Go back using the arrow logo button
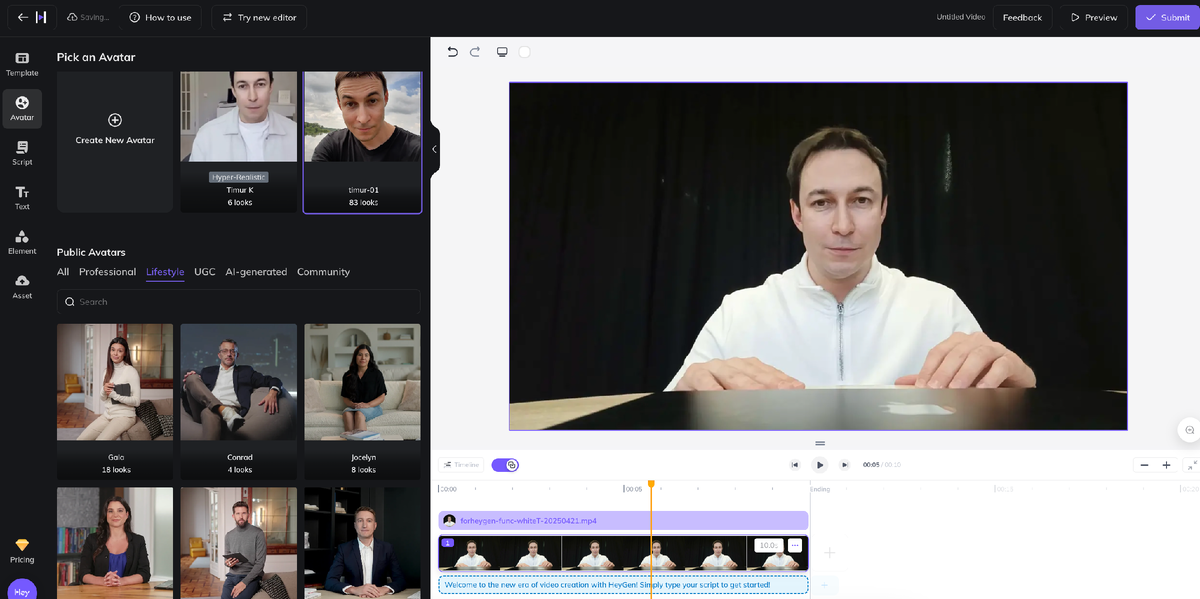 click(x=30, y=17)
